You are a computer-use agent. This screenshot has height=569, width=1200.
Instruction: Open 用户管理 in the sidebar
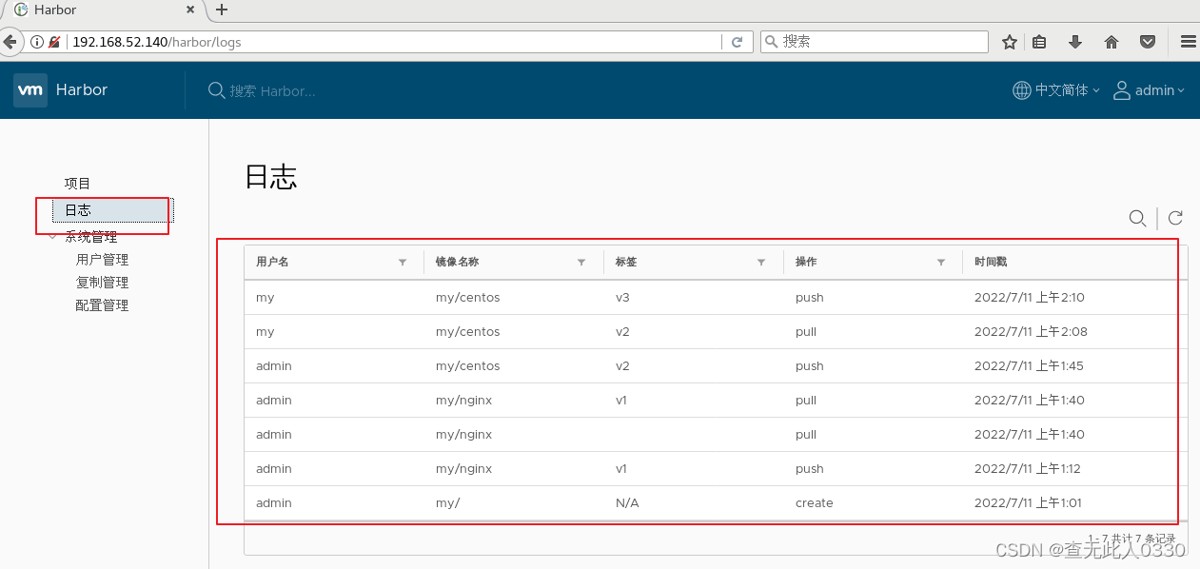pos(102,259)
